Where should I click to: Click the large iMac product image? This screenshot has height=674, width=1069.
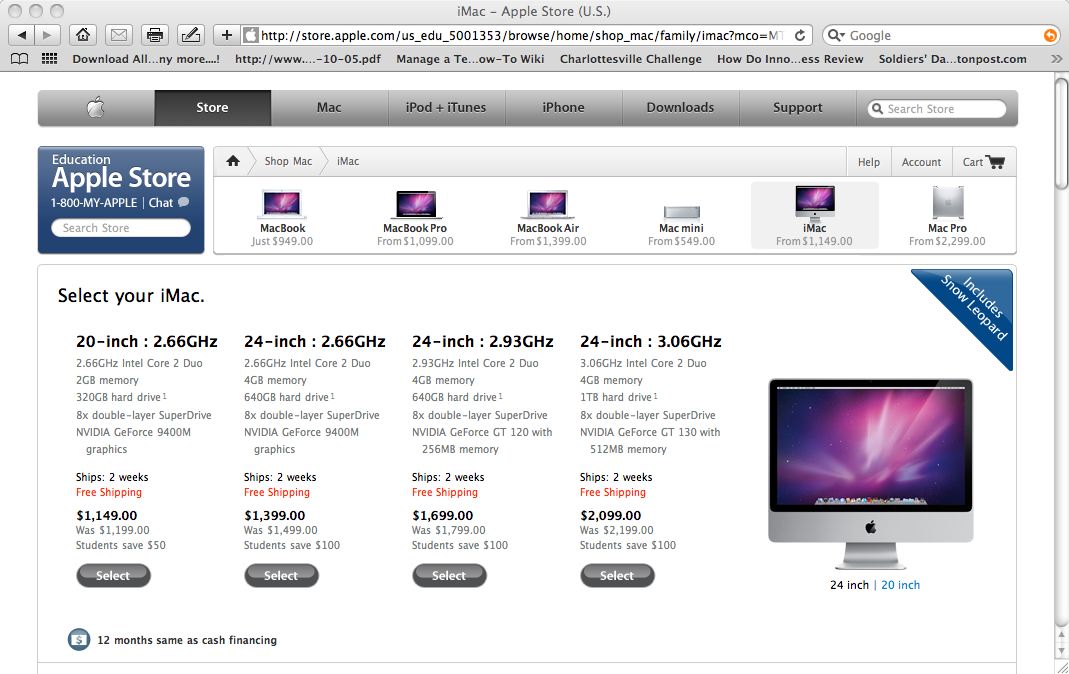click(871, 474)
